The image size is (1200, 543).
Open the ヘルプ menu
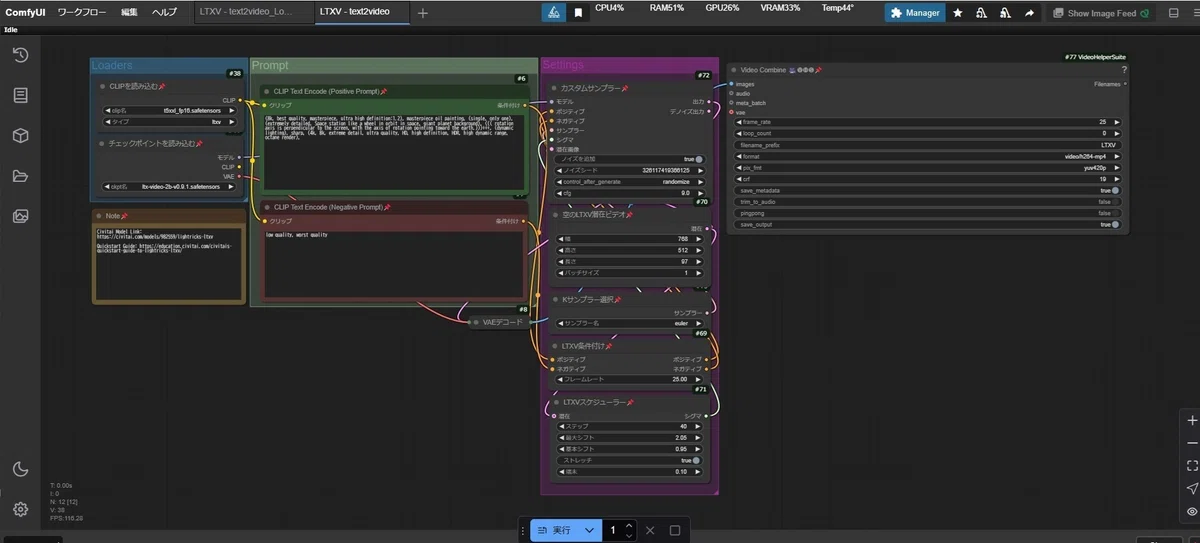165,13
